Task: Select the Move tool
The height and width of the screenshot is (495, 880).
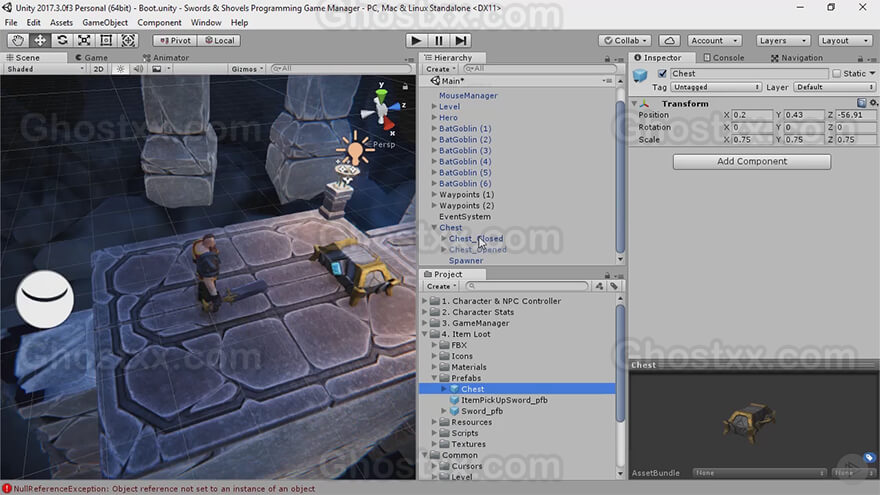Action: point(40,40)
